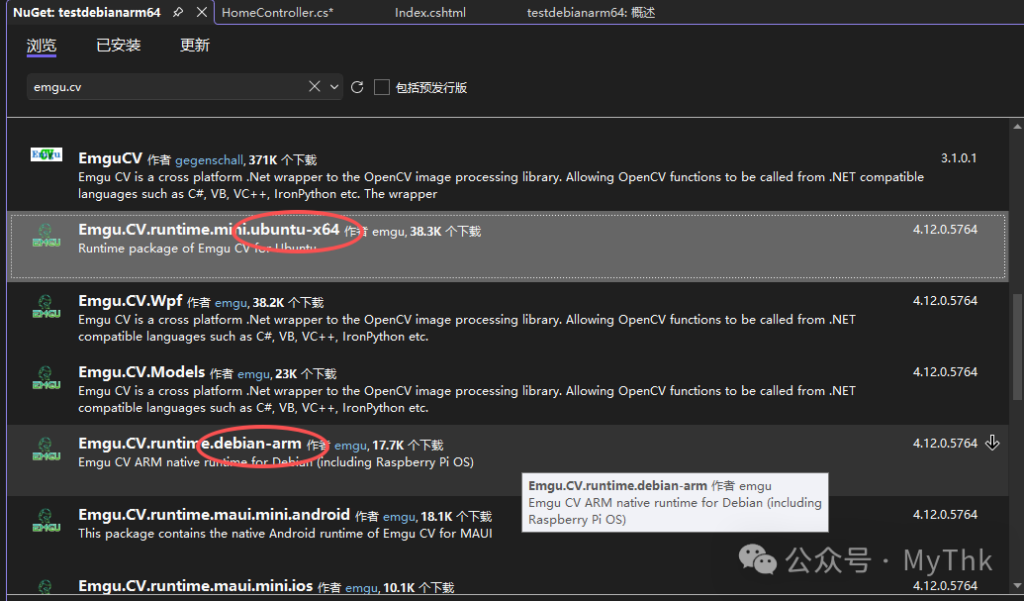Open author link gegenschall
The height and width of the screenshot is (601, 1024).
click(209, 160)
